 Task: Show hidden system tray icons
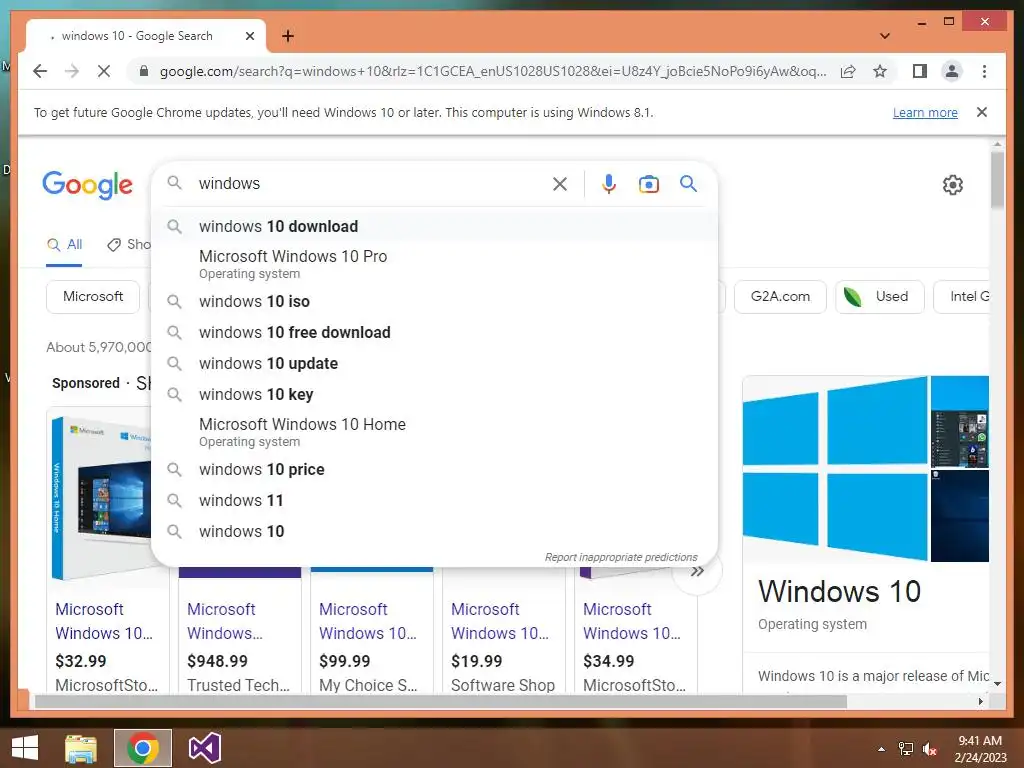pos(882,749)
